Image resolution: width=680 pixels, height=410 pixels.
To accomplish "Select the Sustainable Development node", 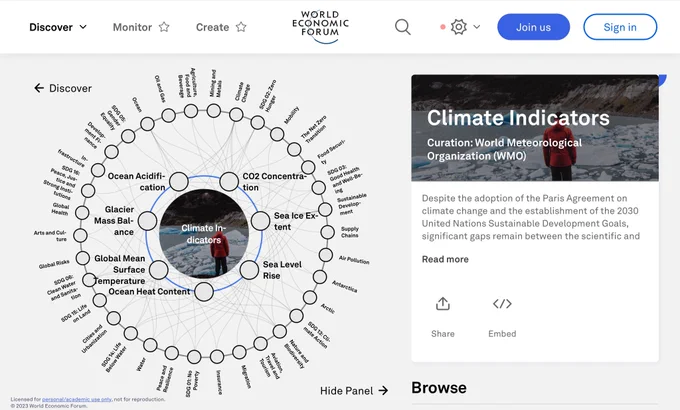I will tap(325, 209).
